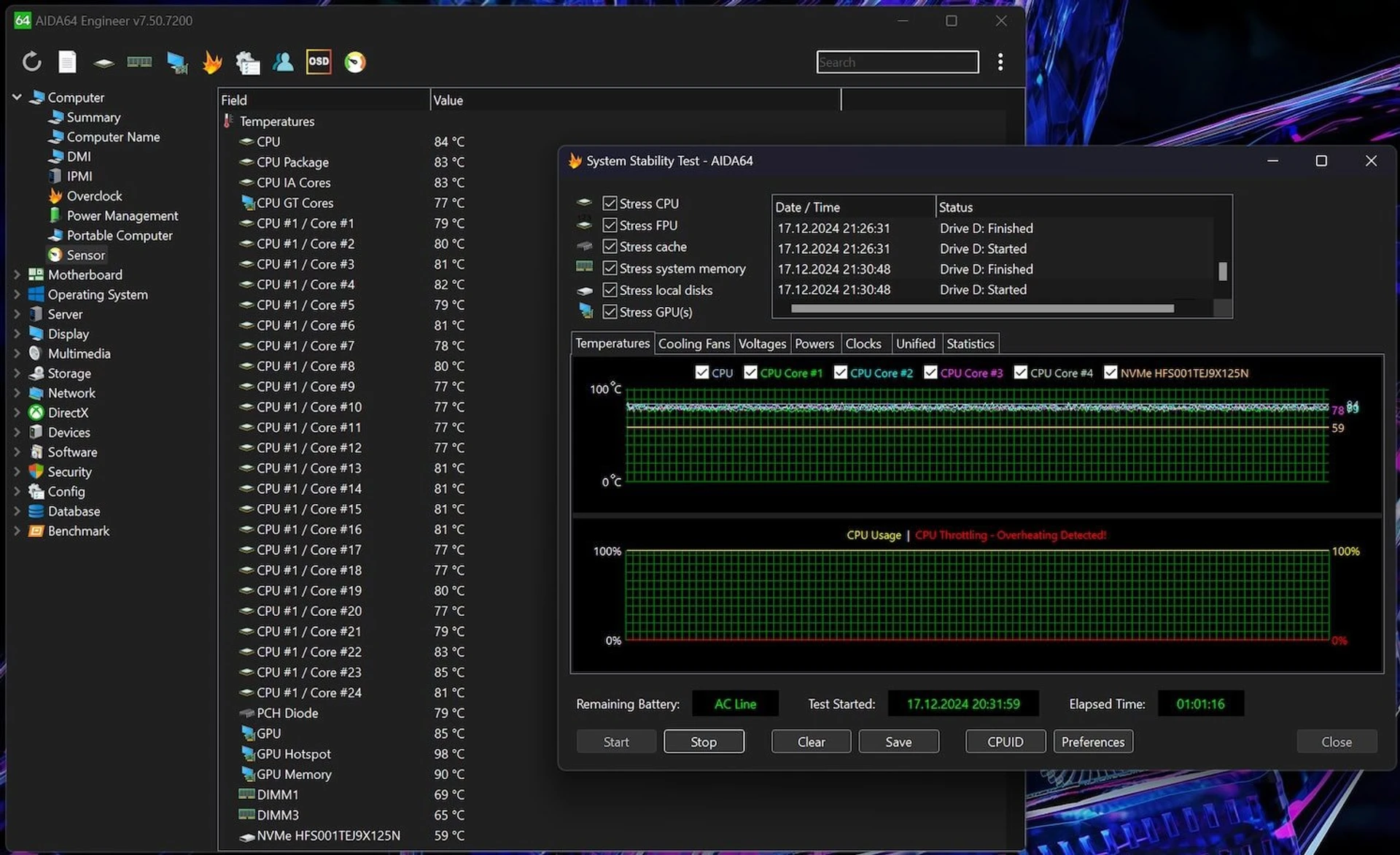Expand the Devices node

pyautogui.click(x=17, y=433)
